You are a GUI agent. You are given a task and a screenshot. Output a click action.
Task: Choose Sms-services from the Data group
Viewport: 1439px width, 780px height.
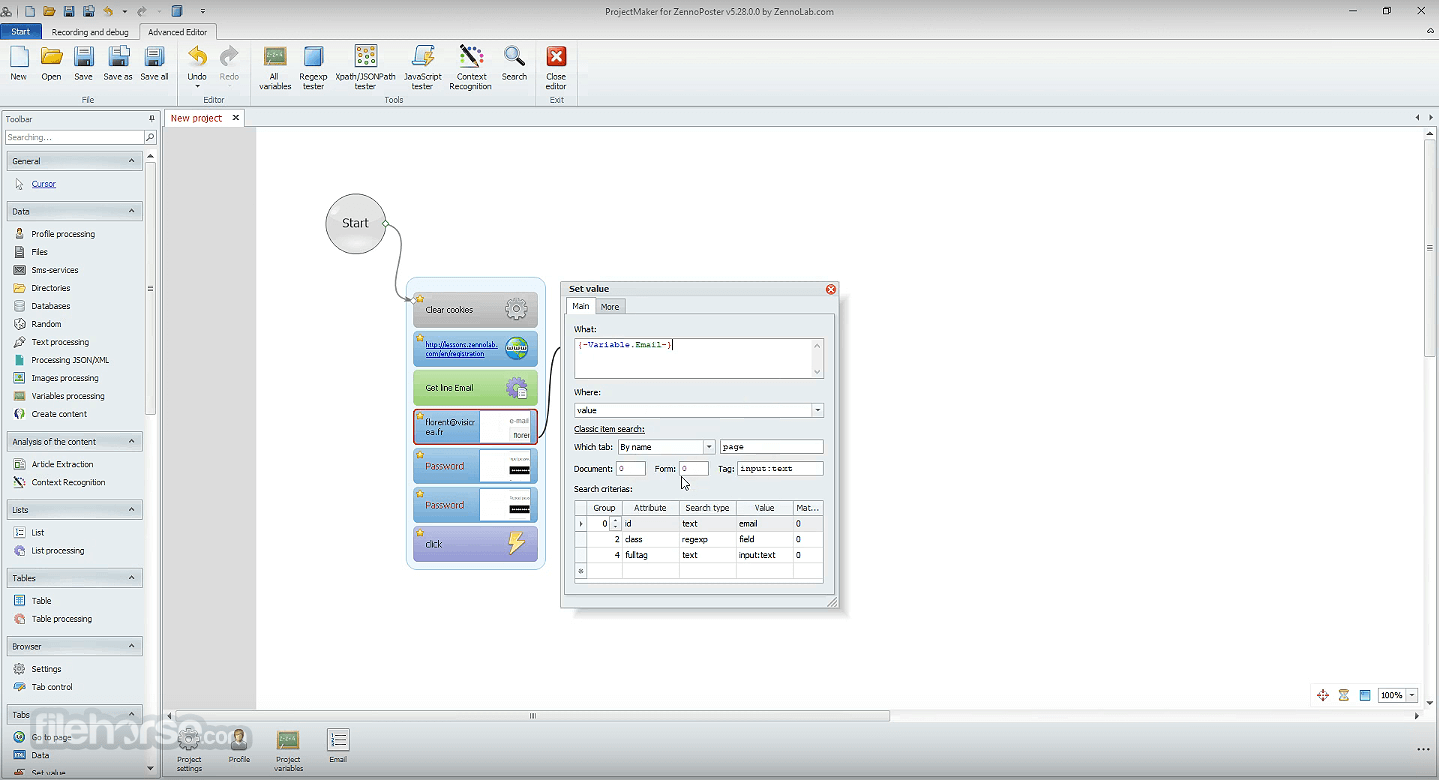[x=54, y=270]
